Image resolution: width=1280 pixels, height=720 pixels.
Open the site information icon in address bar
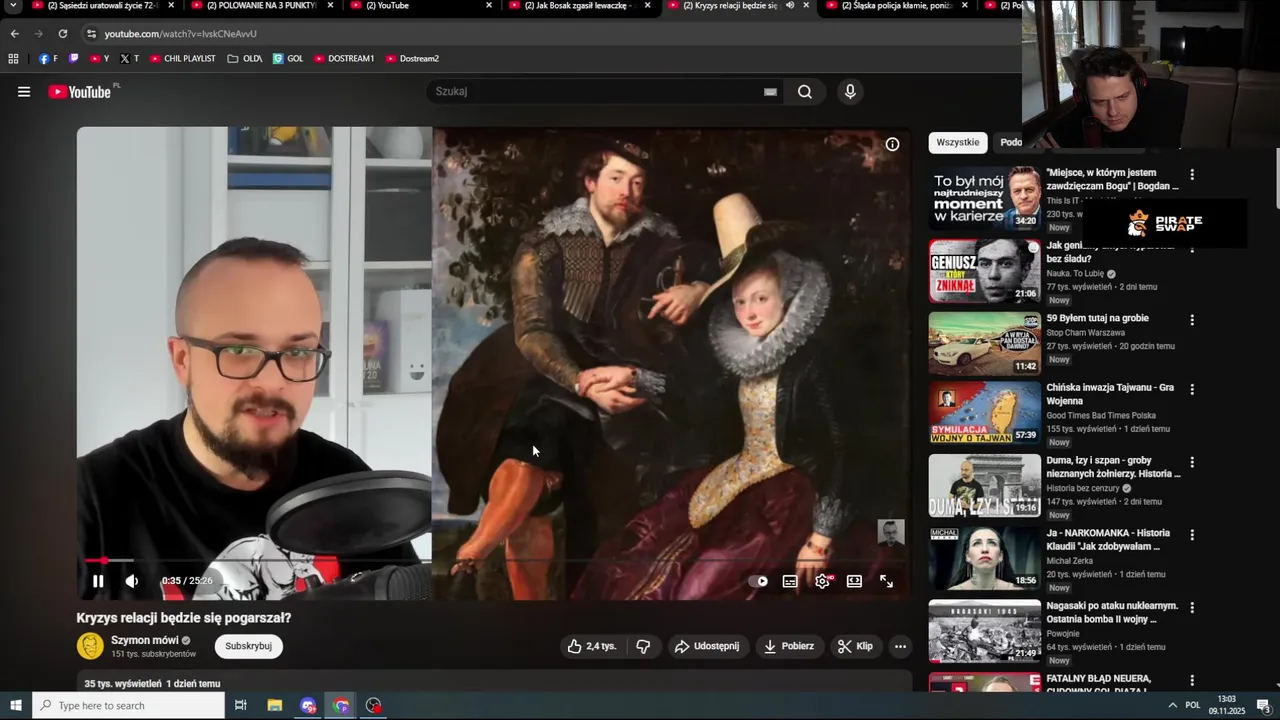click(x=91, y=34)
